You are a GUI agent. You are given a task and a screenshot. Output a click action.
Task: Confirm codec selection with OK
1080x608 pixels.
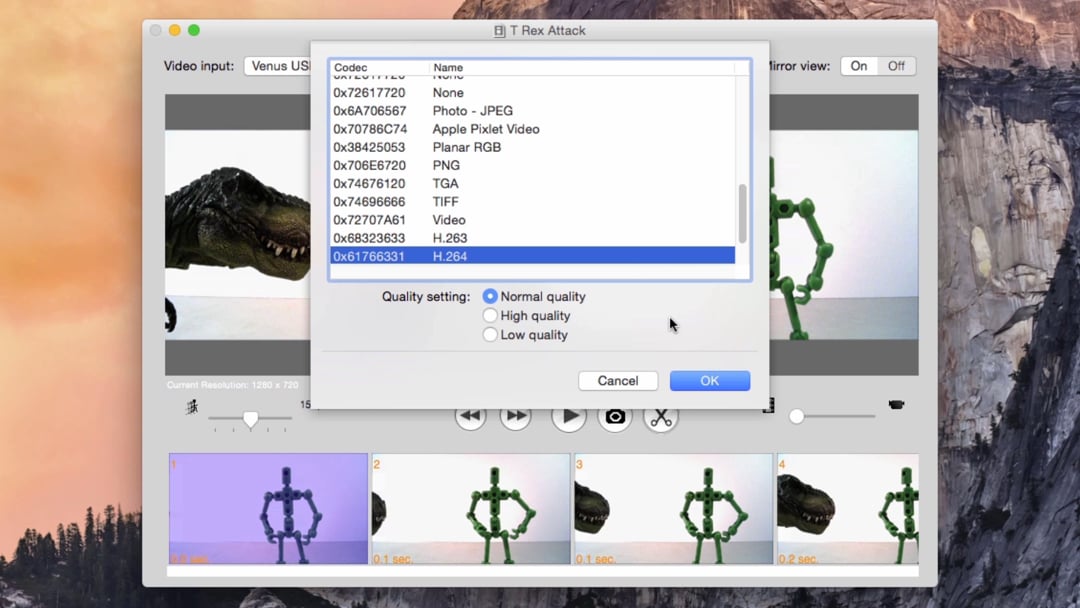[709, 381]
